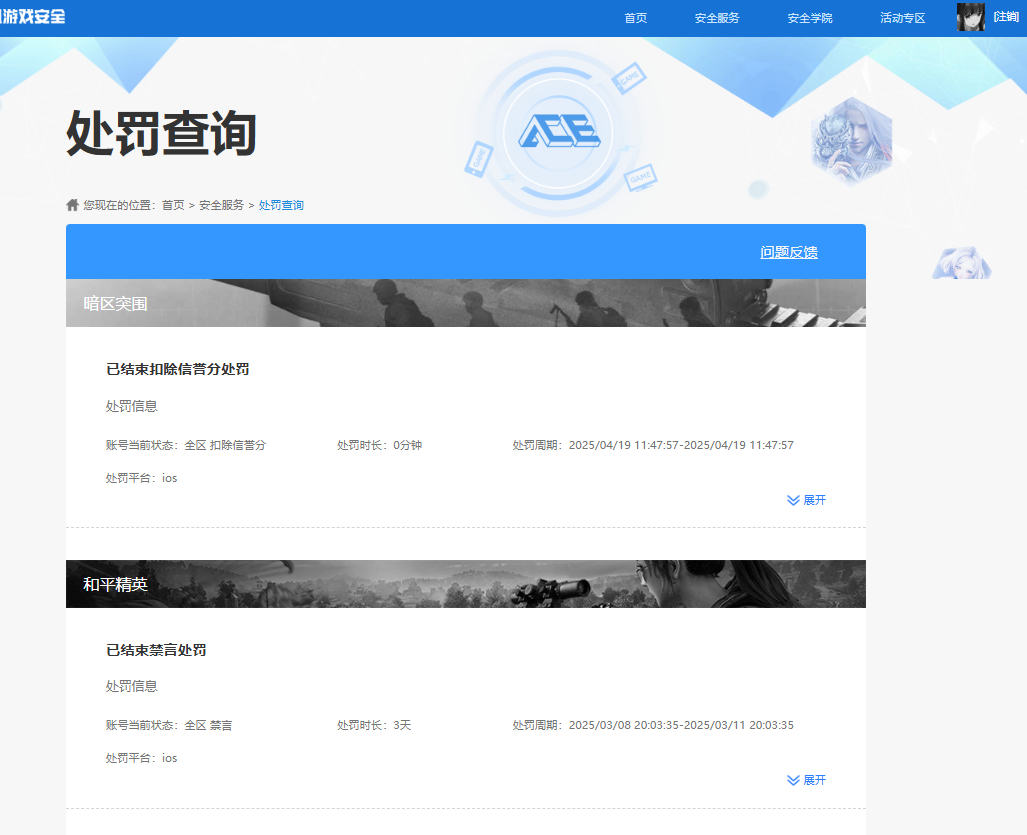Log out via the 注销 link
This screenshot has width=1027, height=835.
click(1005, 17)
